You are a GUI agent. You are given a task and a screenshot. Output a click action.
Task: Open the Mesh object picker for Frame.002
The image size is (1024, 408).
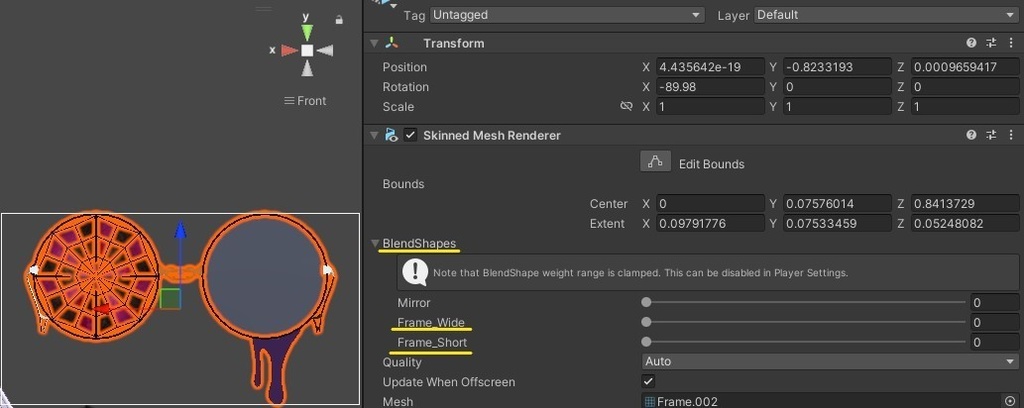point(1009,401)
